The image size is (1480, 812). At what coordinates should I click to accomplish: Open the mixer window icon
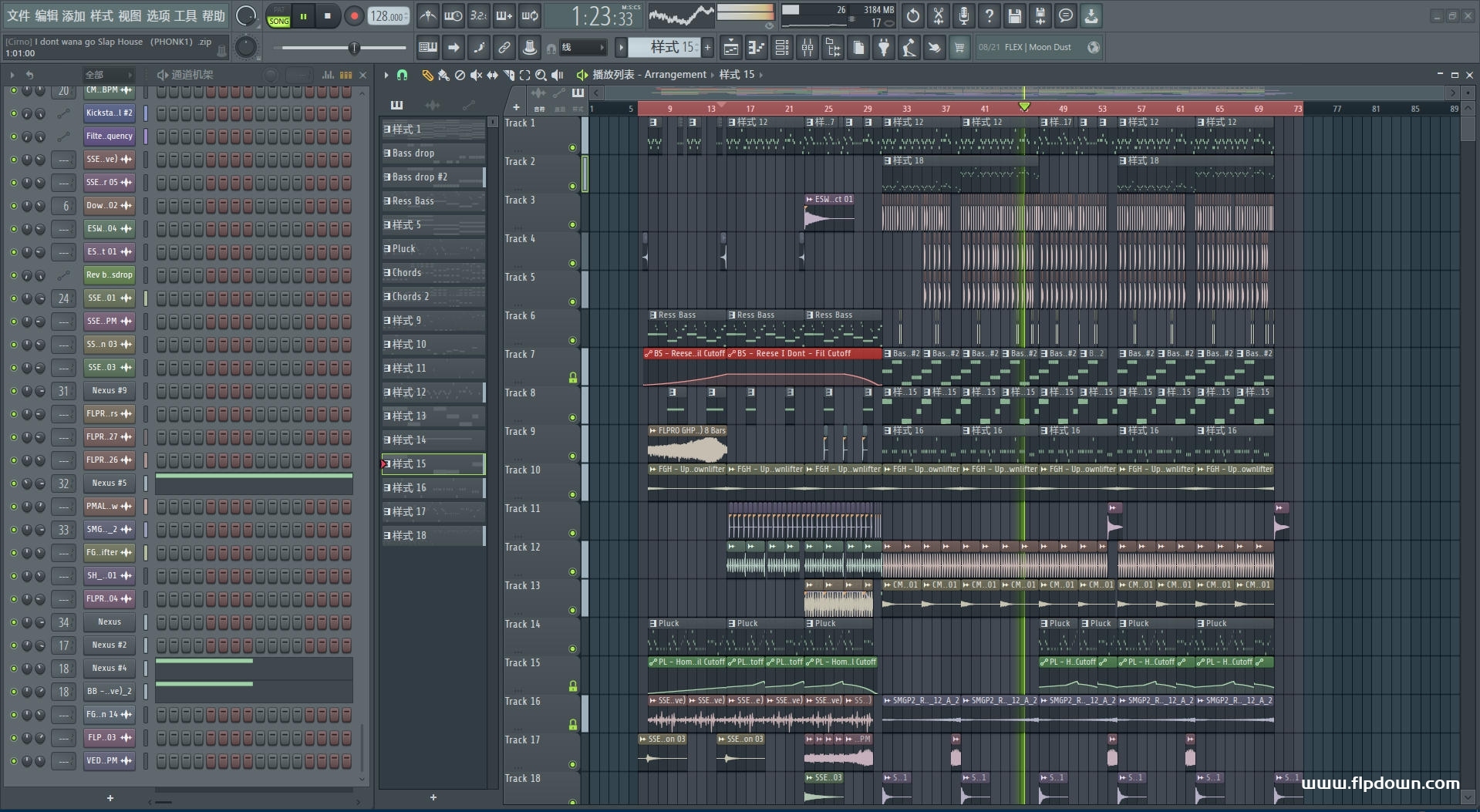coord(807,48)
